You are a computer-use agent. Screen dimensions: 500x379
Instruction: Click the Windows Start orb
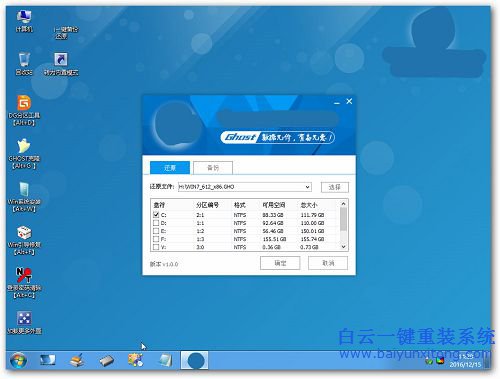point(19,360)
